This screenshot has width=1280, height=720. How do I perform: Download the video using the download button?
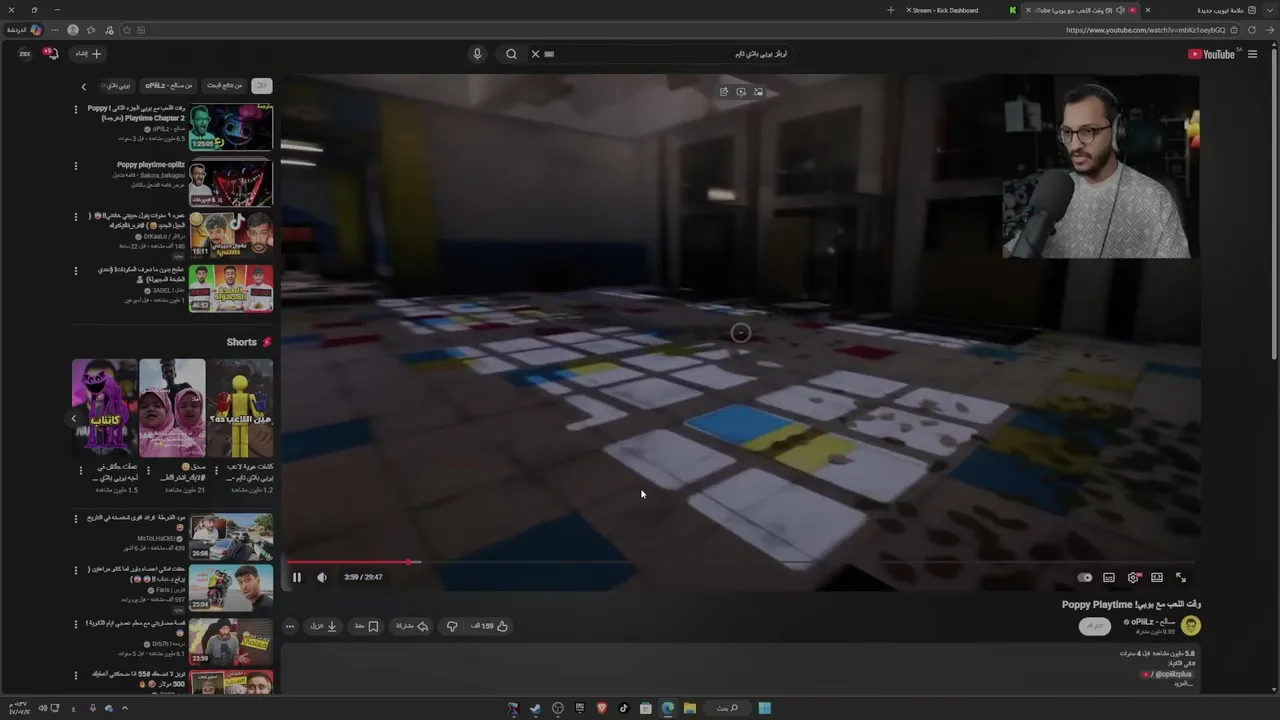[x=324, y=626]
